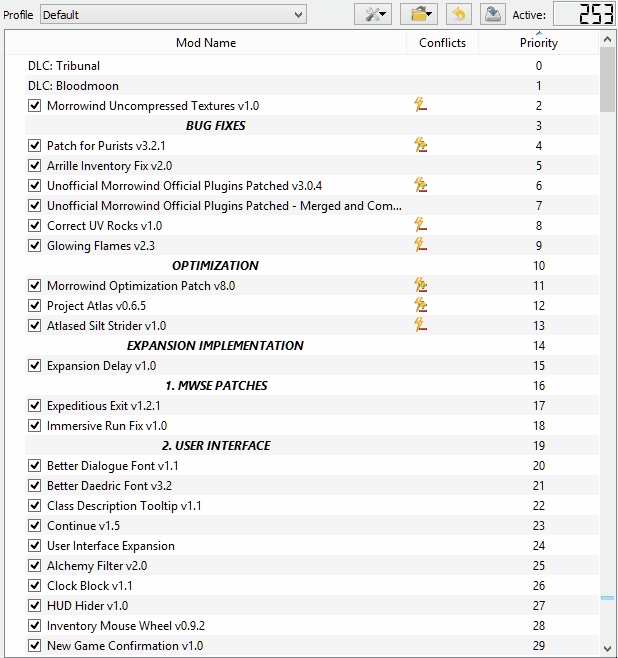Toggle Expeditious Exit v1.2.1 checkbox
Image resolution: width=618 pixels, height=658 pixels.
[x=34, y=406]
